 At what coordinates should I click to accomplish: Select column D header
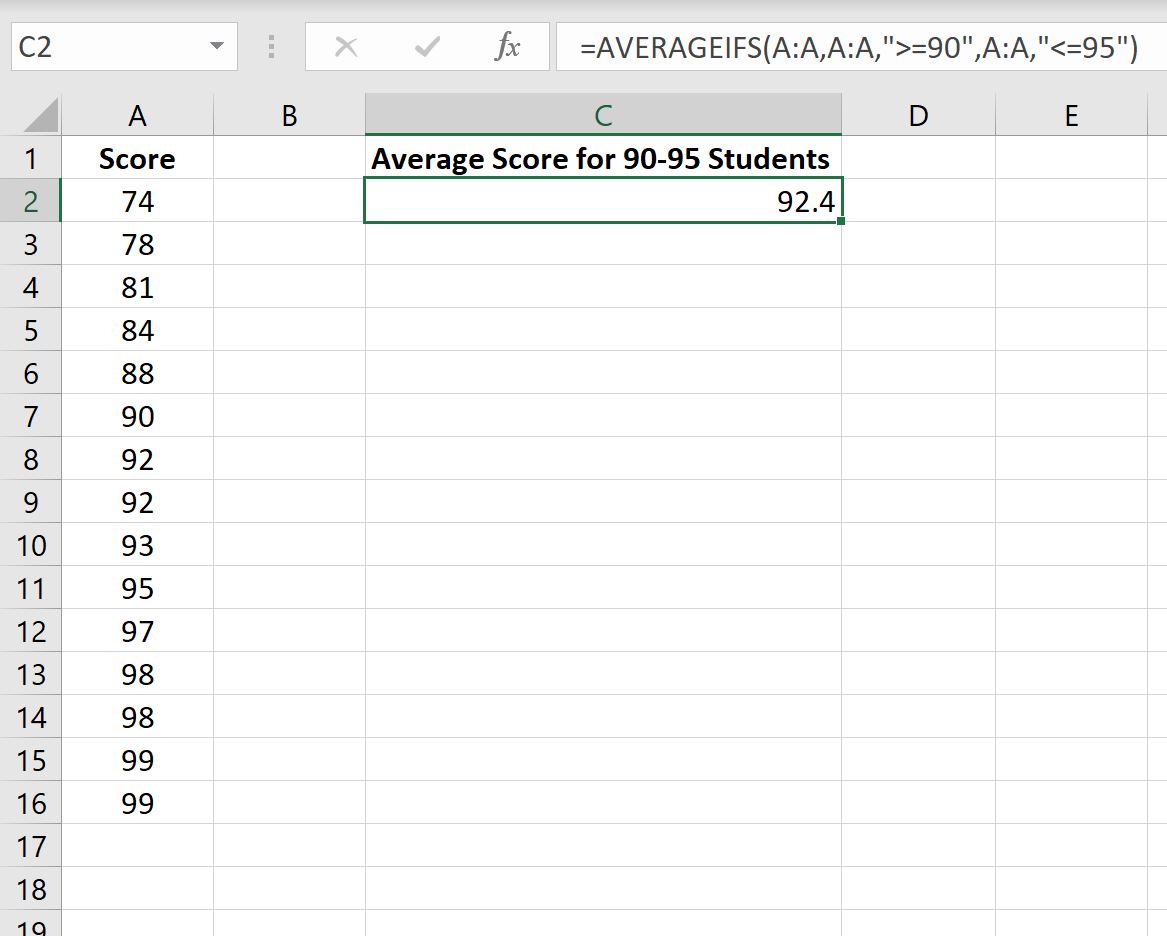coord(918,115)
